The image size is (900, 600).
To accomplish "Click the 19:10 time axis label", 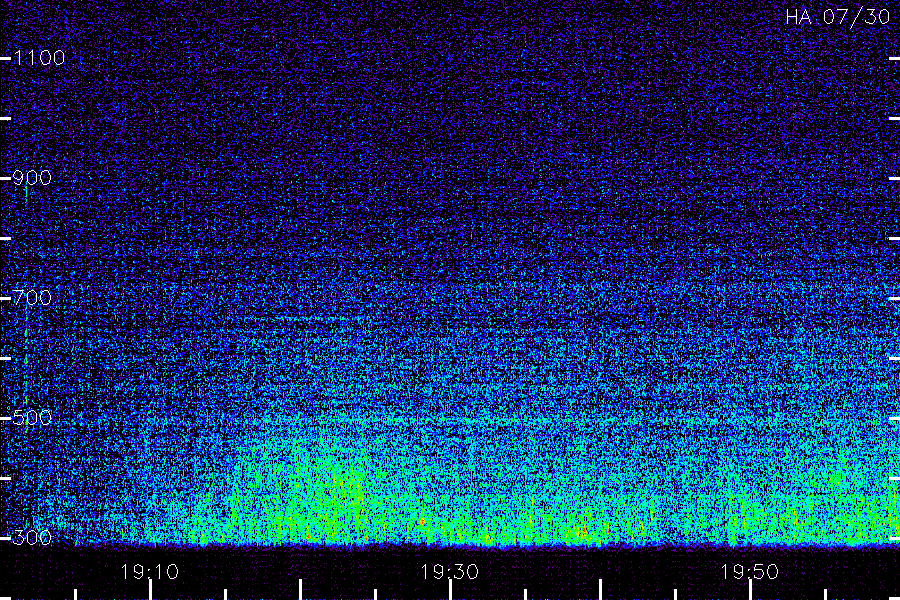I will [x=150, y=572].
